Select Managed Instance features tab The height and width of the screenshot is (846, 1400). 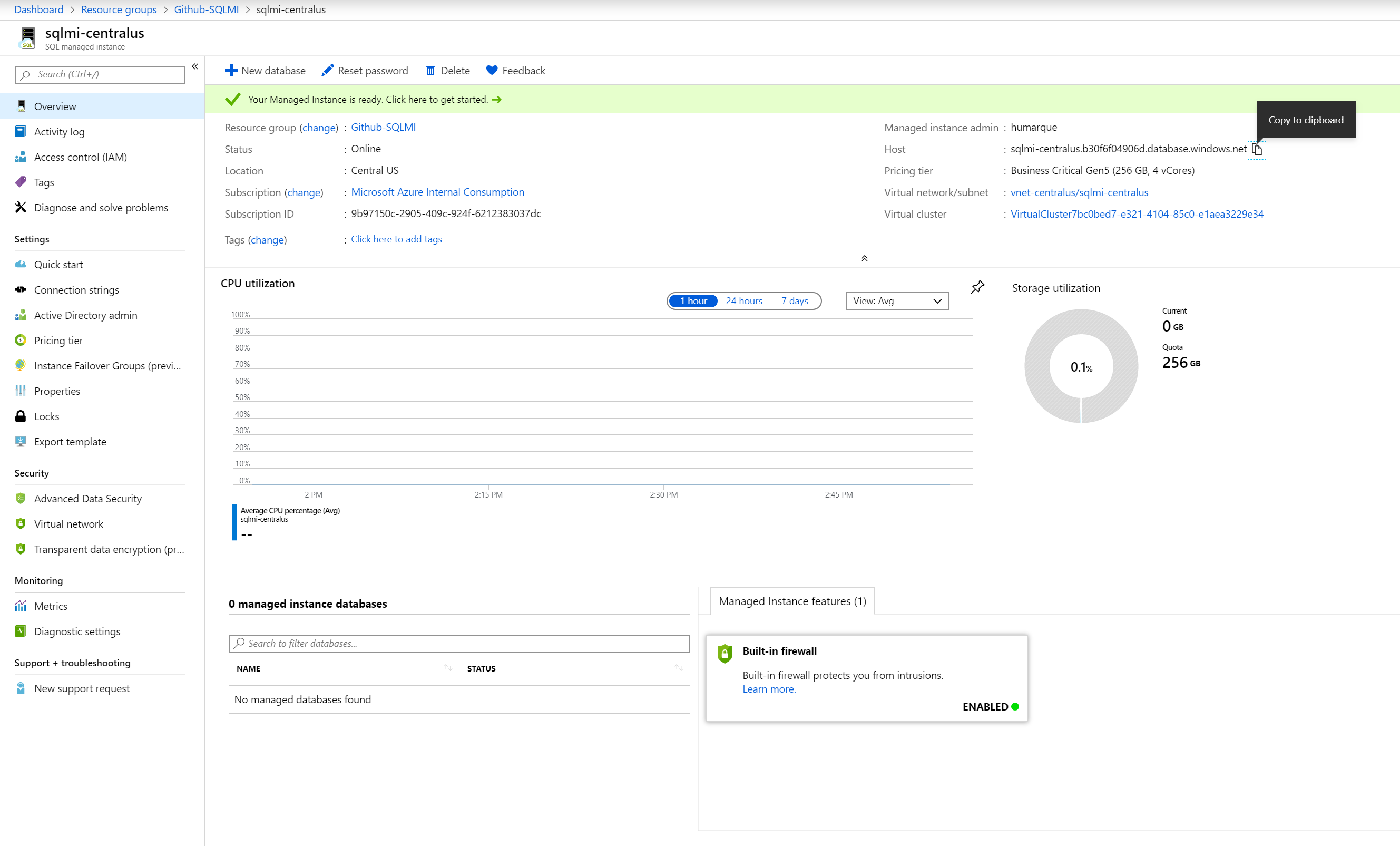(x=792, y=601)
